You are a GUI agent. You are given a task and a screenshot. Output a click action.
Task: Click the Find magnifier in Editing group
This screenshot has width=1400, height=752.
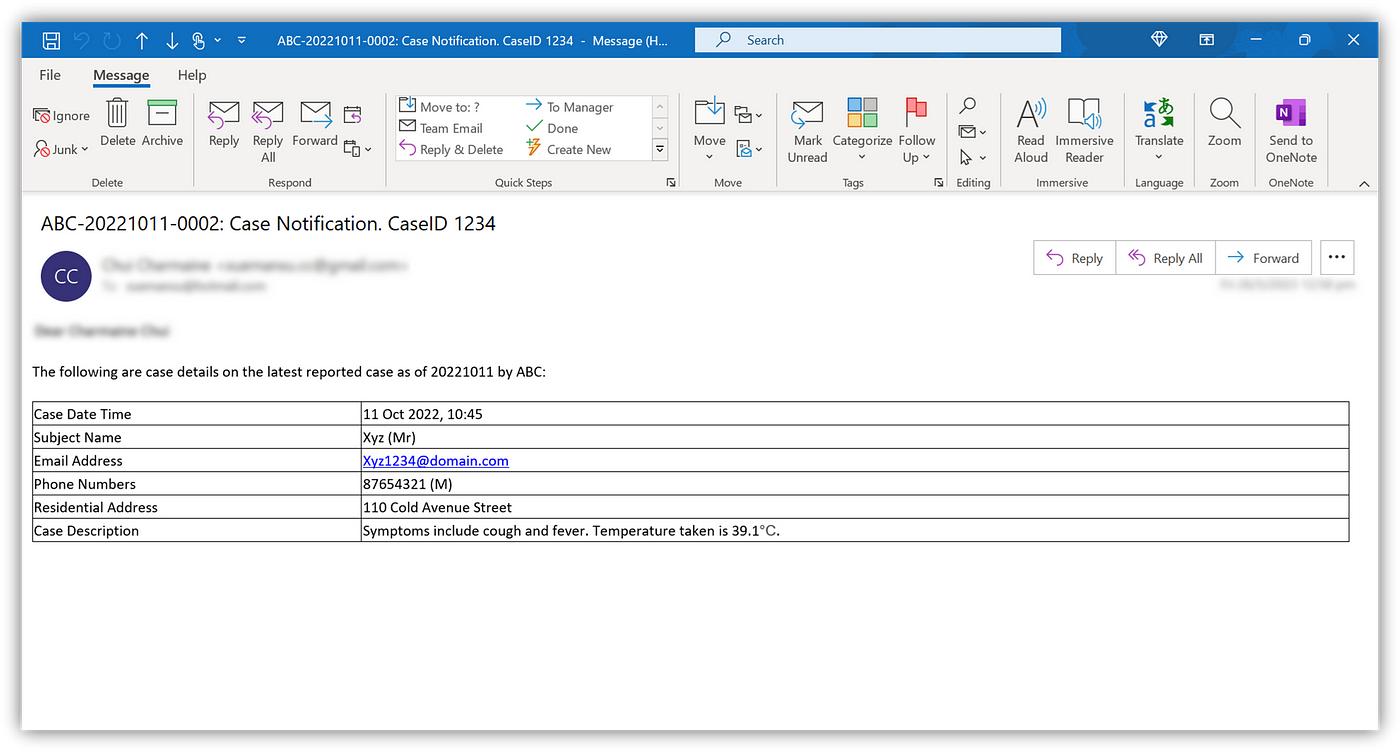968,106
